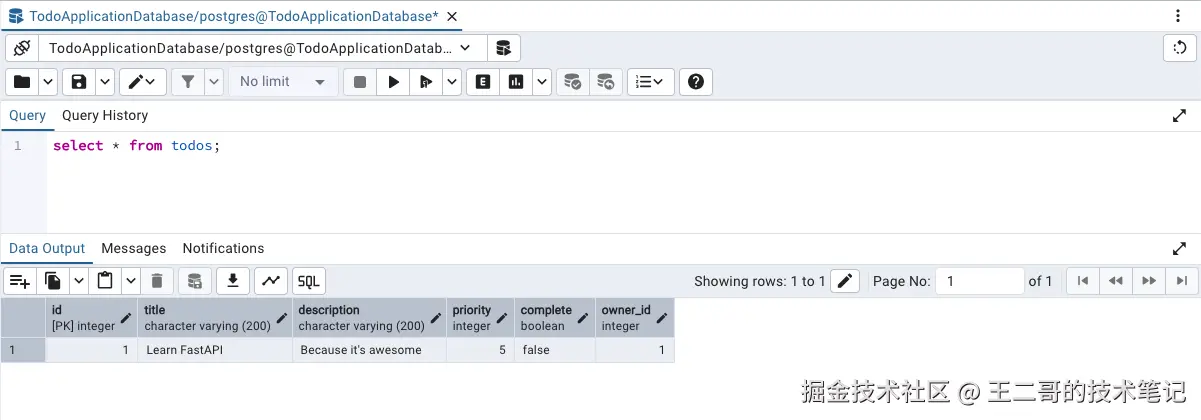Click the new query tool database icon
Viewport: 1201px width, 420px height.
point(503,48)
